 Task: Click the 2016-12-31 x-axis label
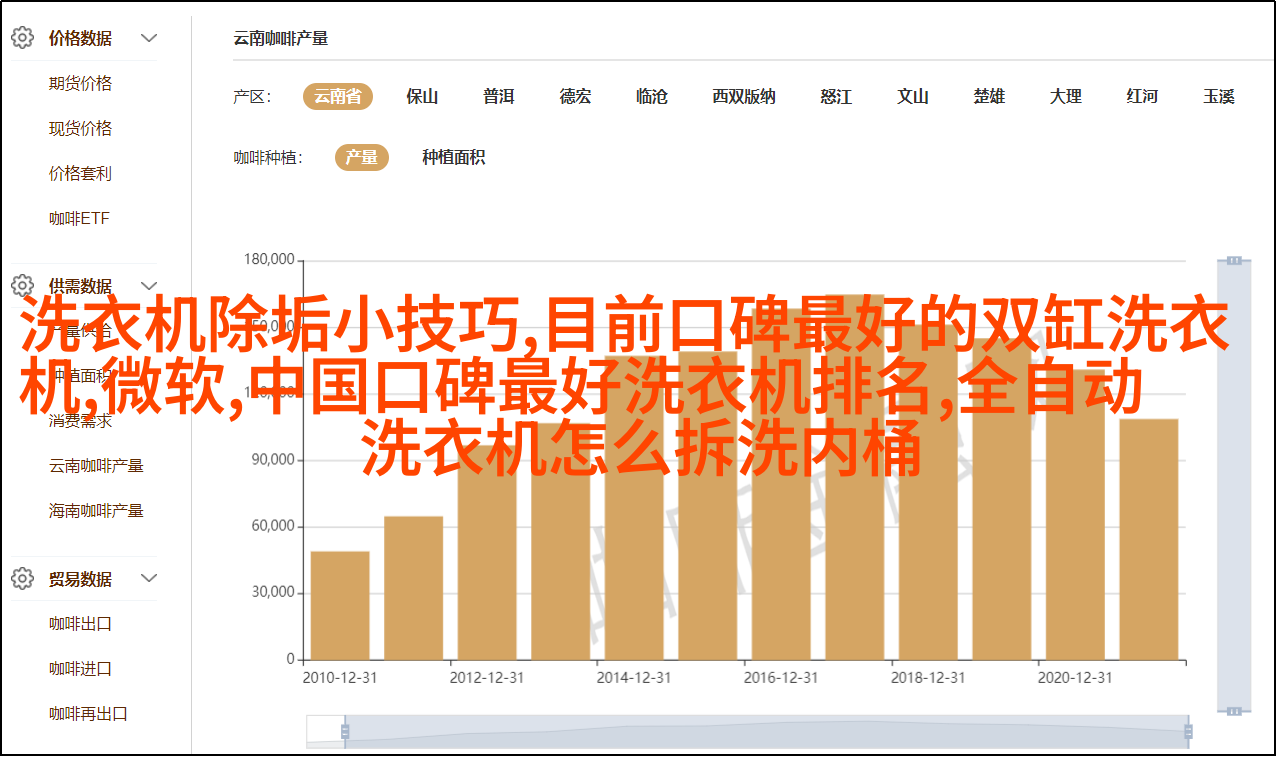coord(781,677)
